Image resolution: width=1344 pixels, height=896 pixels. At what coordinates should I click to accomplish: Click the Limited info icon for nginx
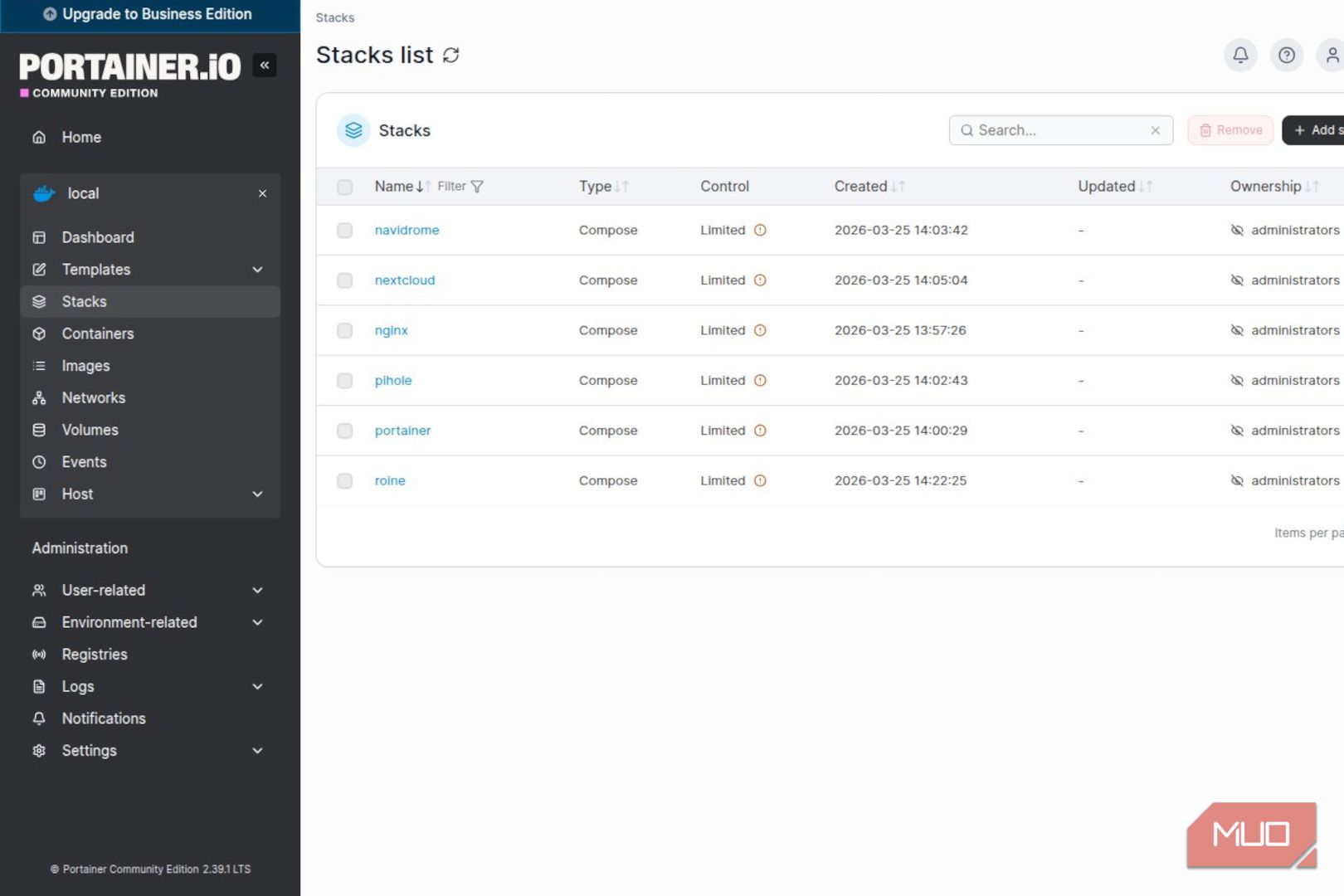(x=760, y=330)
